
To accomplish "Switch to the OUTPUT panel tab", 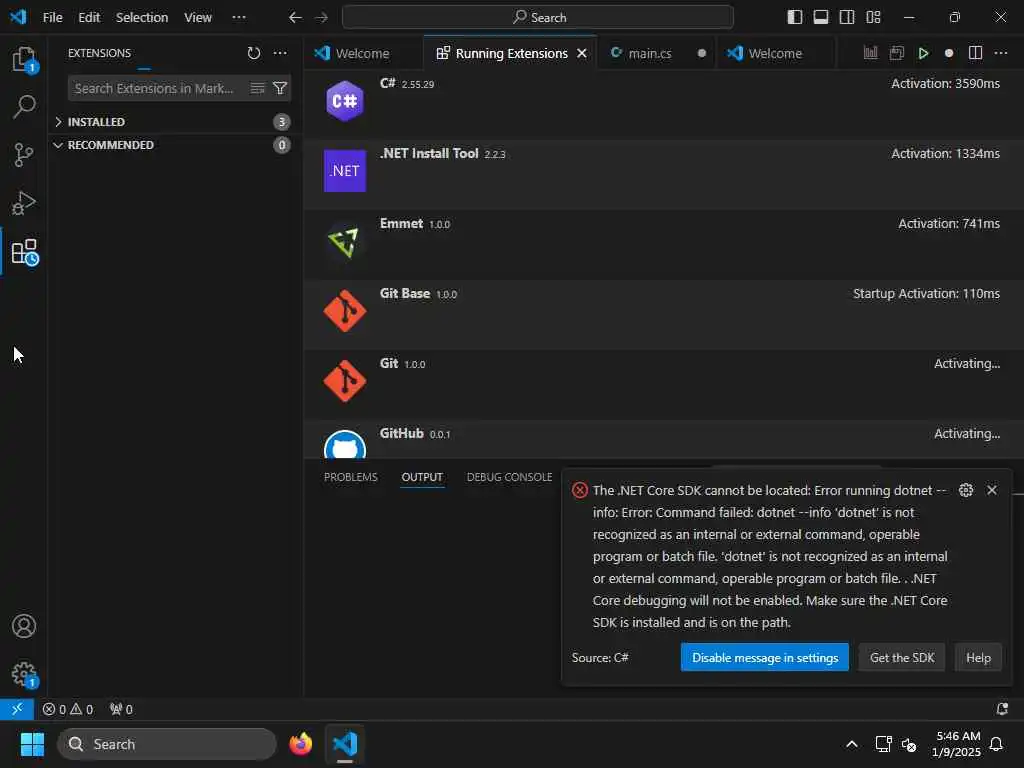I will tap(422, 477).
